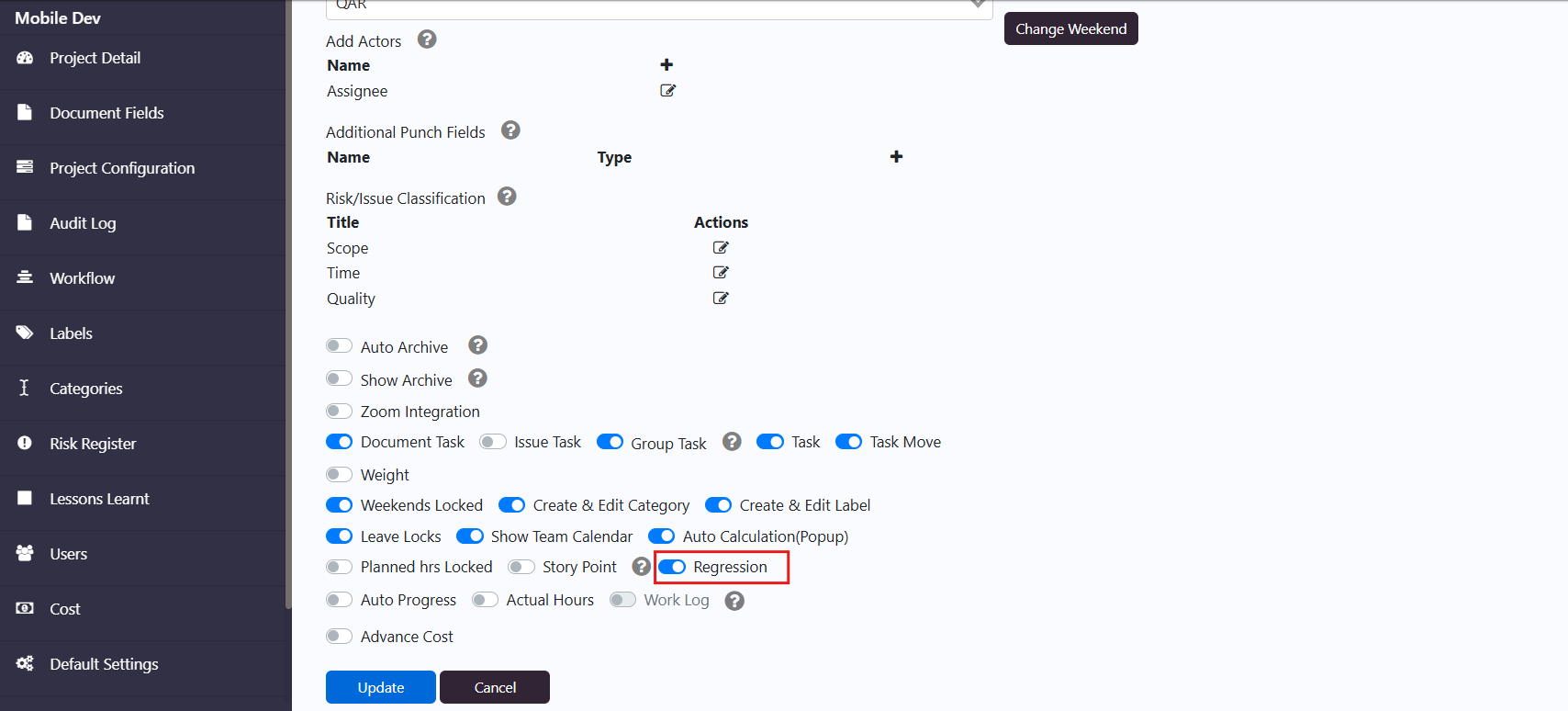This screenshot has width=1568, height=711.
Task: Click the plus icon to add an actor
Action: point(666,64)
